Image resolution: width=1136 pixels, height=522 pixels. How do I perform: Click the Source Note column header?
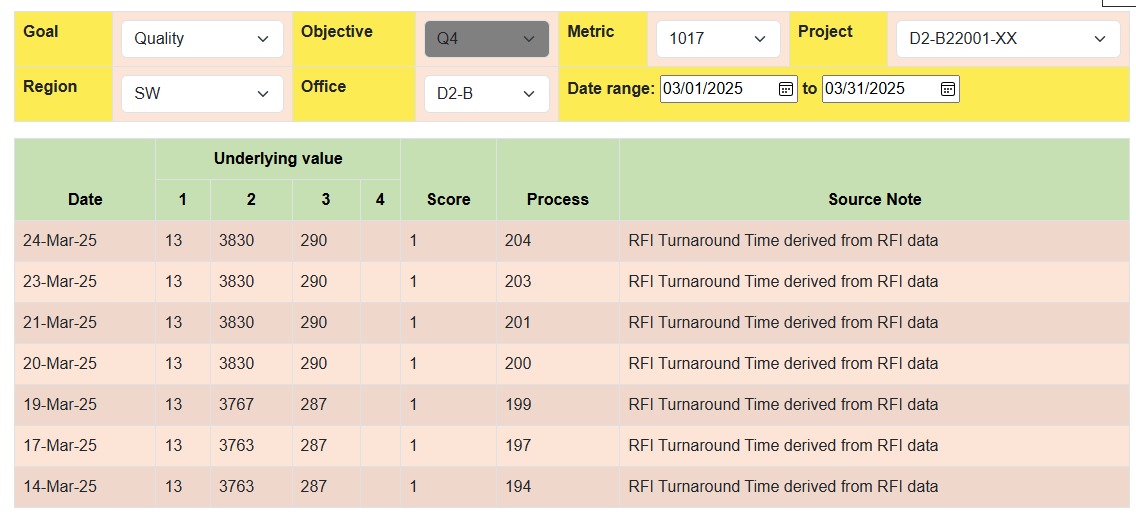point(874,199)
